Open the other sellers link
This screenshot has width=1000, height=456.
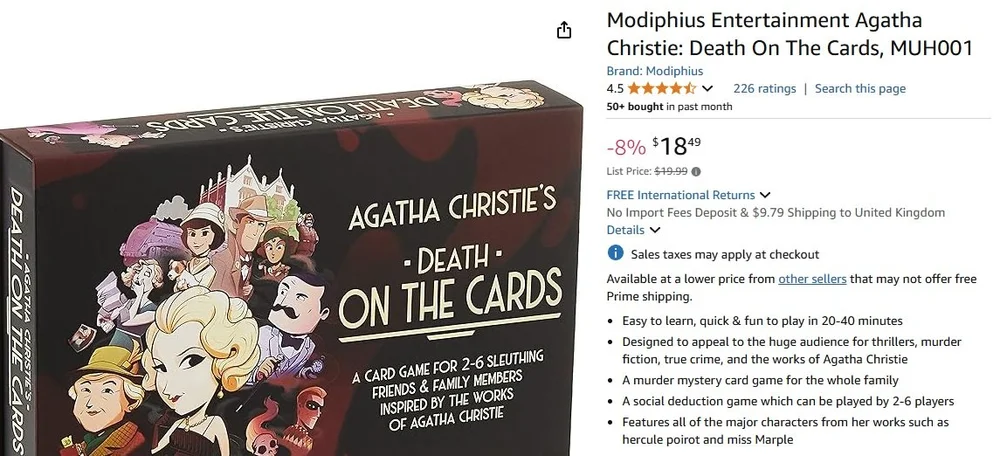(x=812, y=279)
